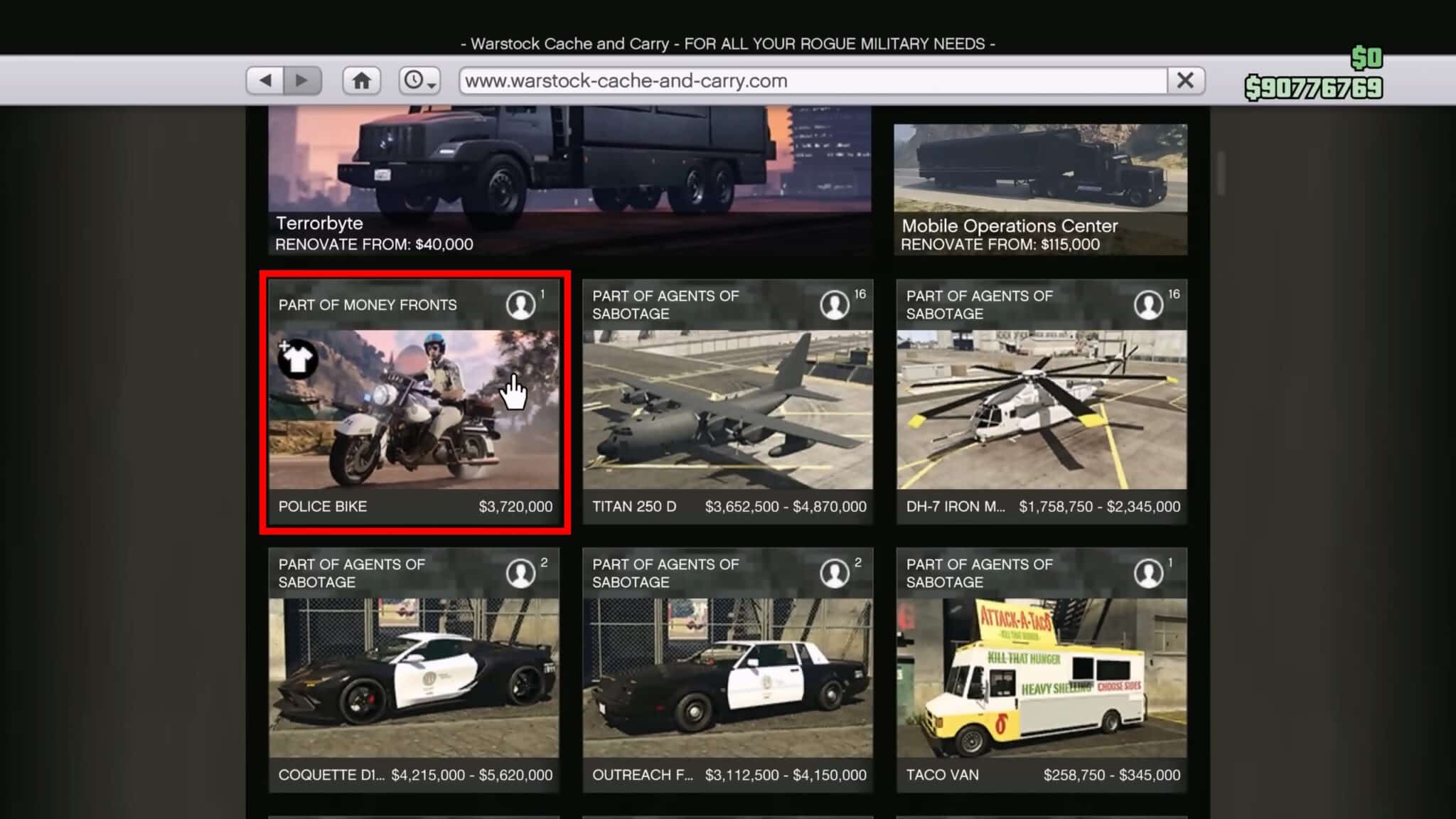Select the Titan 250 D plane image
This screenshot has height=819, width=1456.
727,409
